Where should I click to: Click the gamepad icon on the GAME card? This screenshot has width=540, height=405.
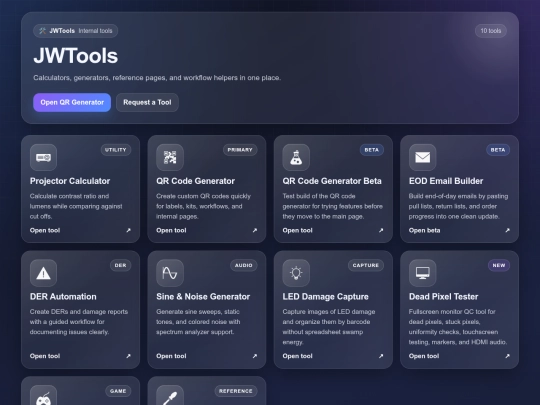click(43, 395)
